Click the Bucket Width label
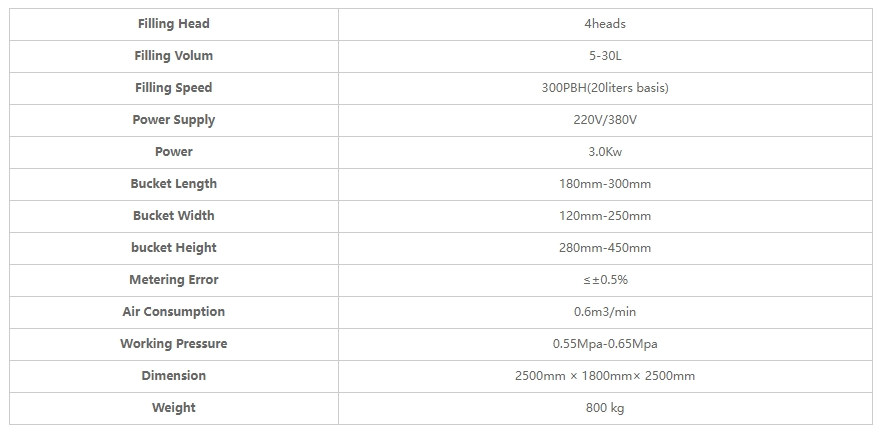Viewport: 881px width, 445px height. pyautogui.click(x=174, y=216)
